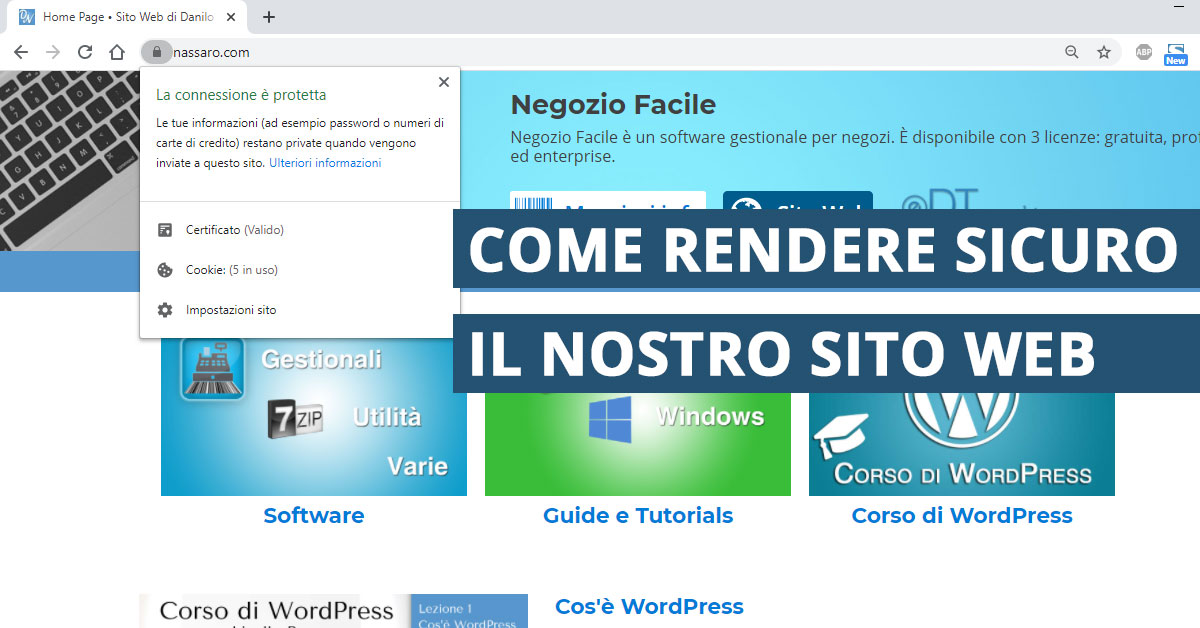Open the browser home page icon
Viewport: 1200px width, 628px height.
[x=117, y=52]
